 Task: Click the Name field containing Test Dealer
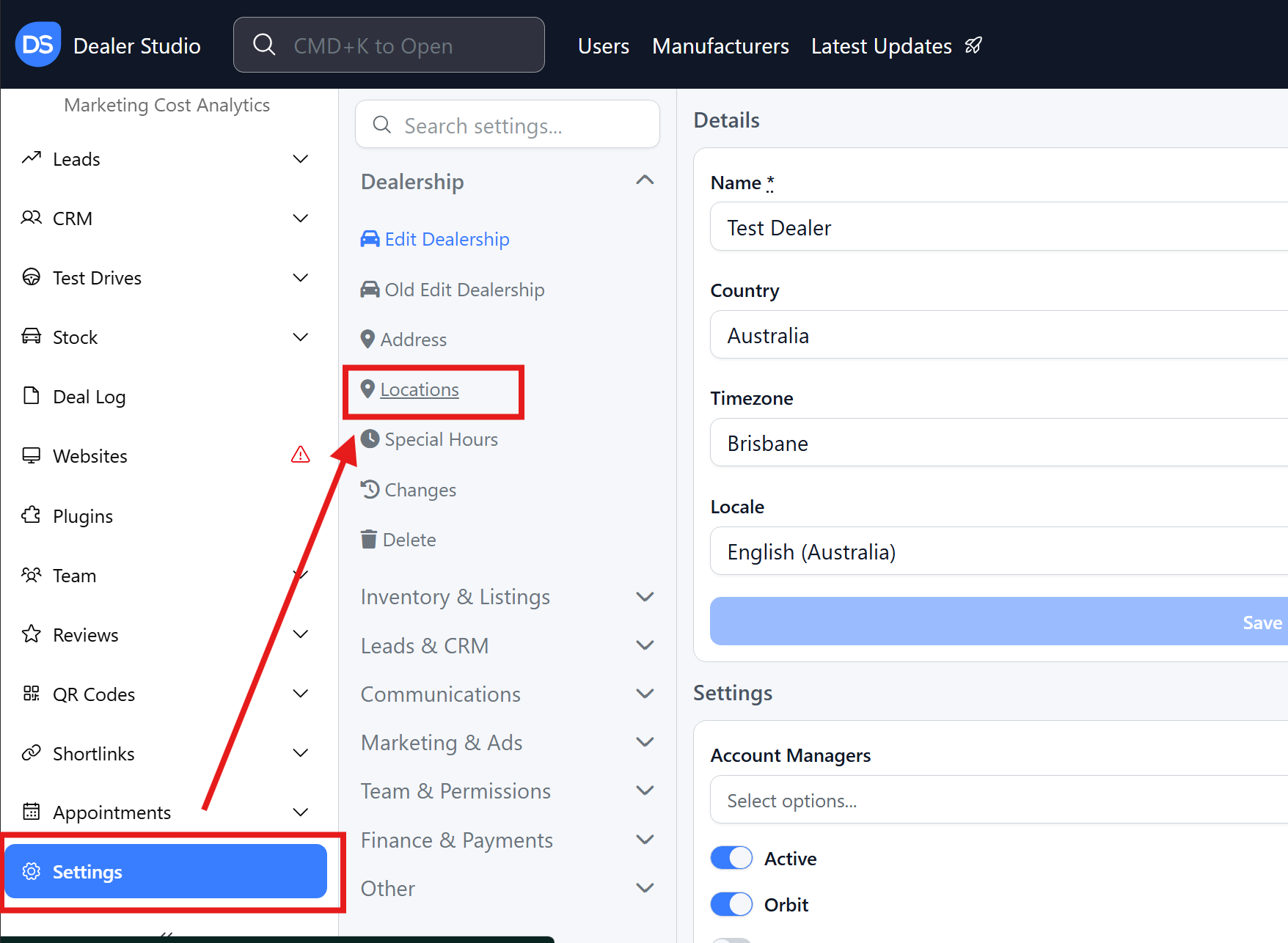pyautogui.click(x=999, y=227)
